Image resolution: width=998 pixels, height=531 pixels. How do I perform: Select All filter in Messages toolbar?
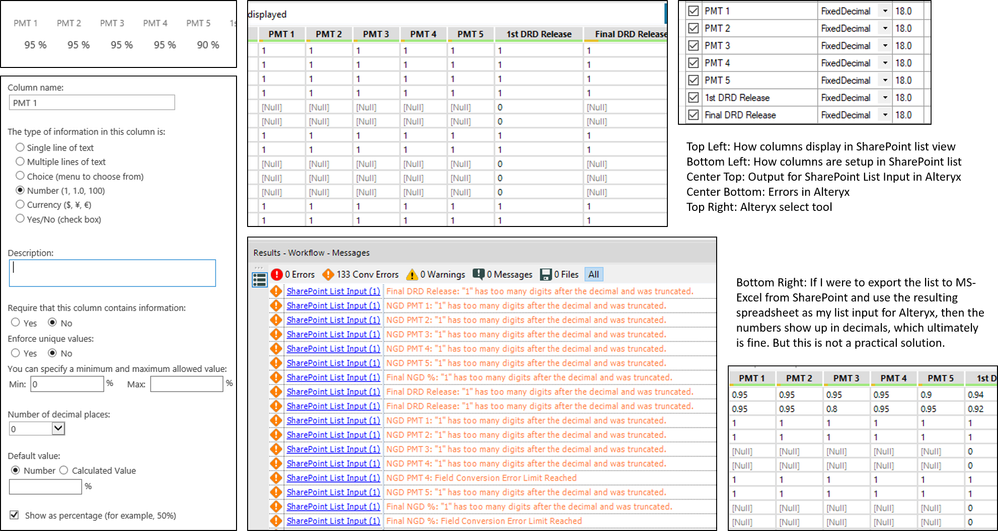click(593, 274)
